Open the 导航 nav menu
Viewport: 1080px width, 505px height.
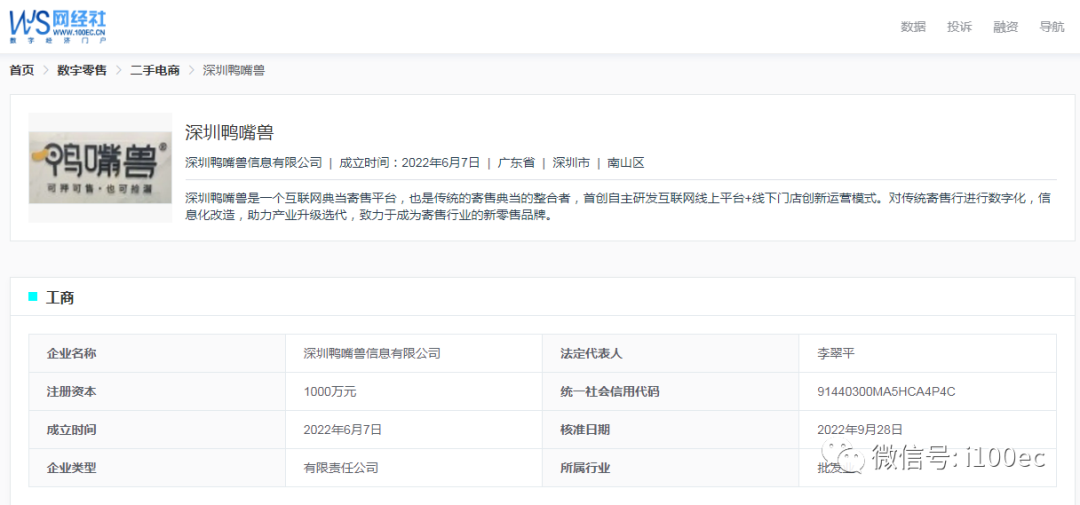[x=1051, y=27]
